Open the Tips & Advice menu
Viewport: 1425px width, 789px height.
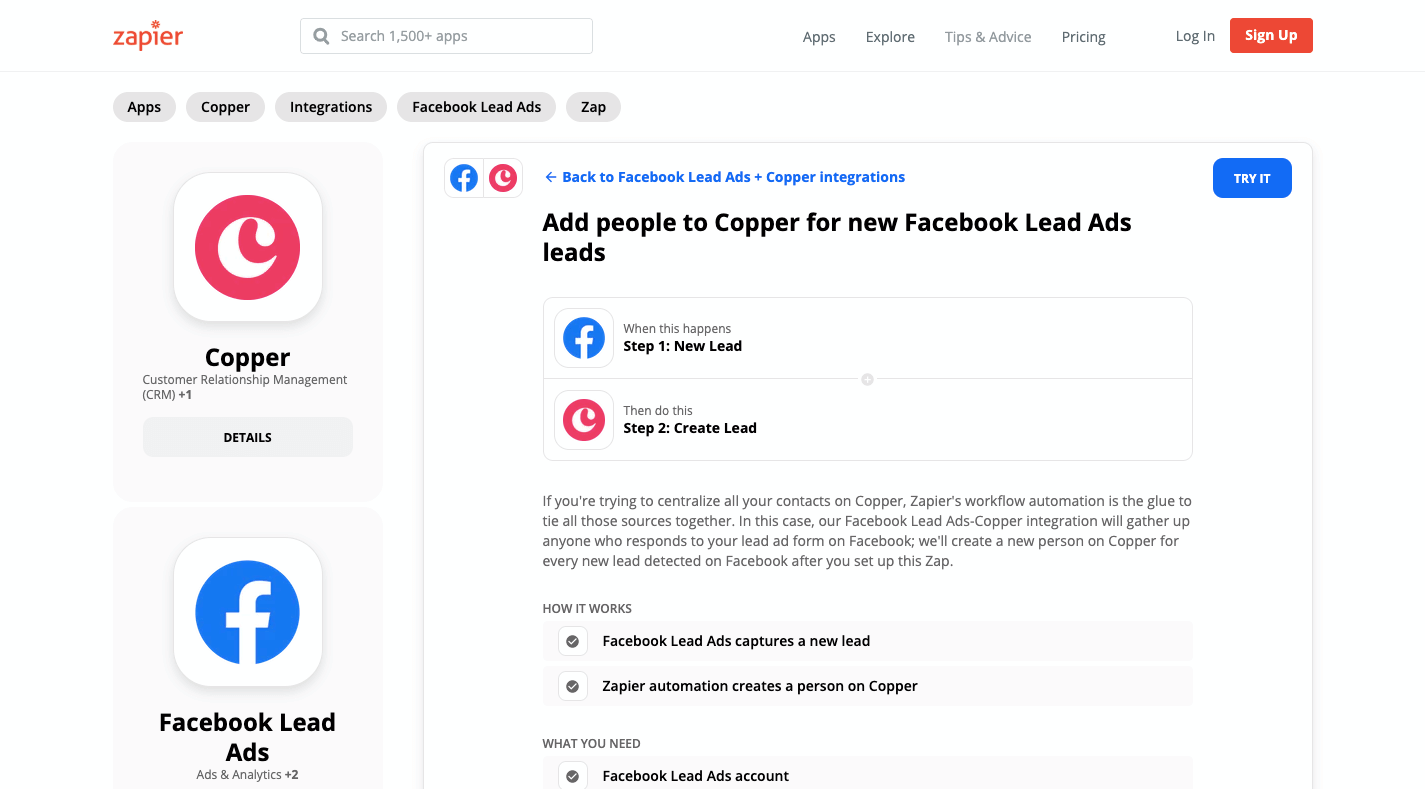pos(988,37)
